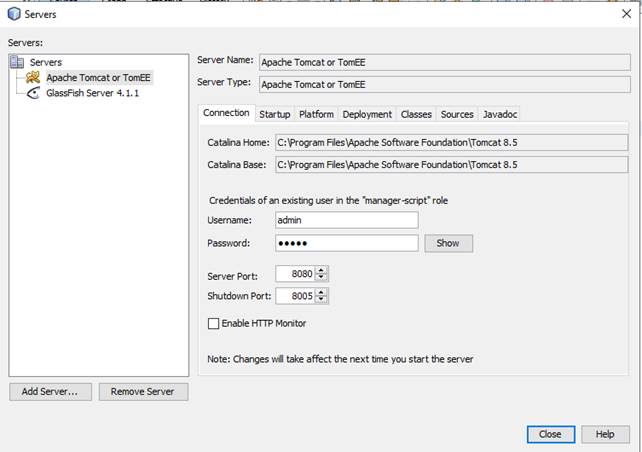This screenshot has width=642, height=452.
Task: Close the dialog using title bar X
Action: [x=626, y=14]
